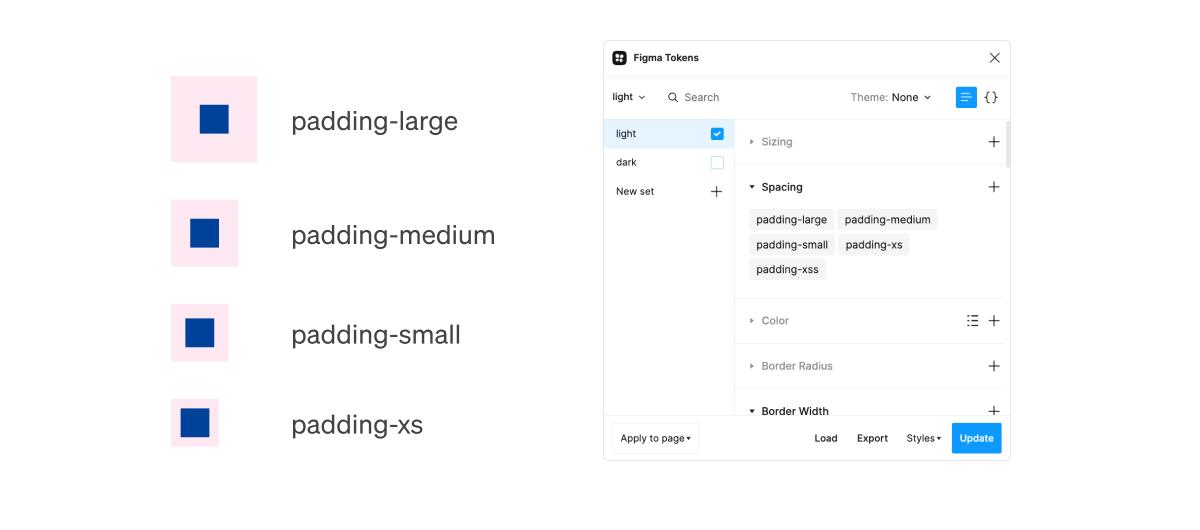Collapse the Spacing section
Image resolution: width=1200 pixels, height=530 pixels.
pyautogui.click(x=776, y=187)
